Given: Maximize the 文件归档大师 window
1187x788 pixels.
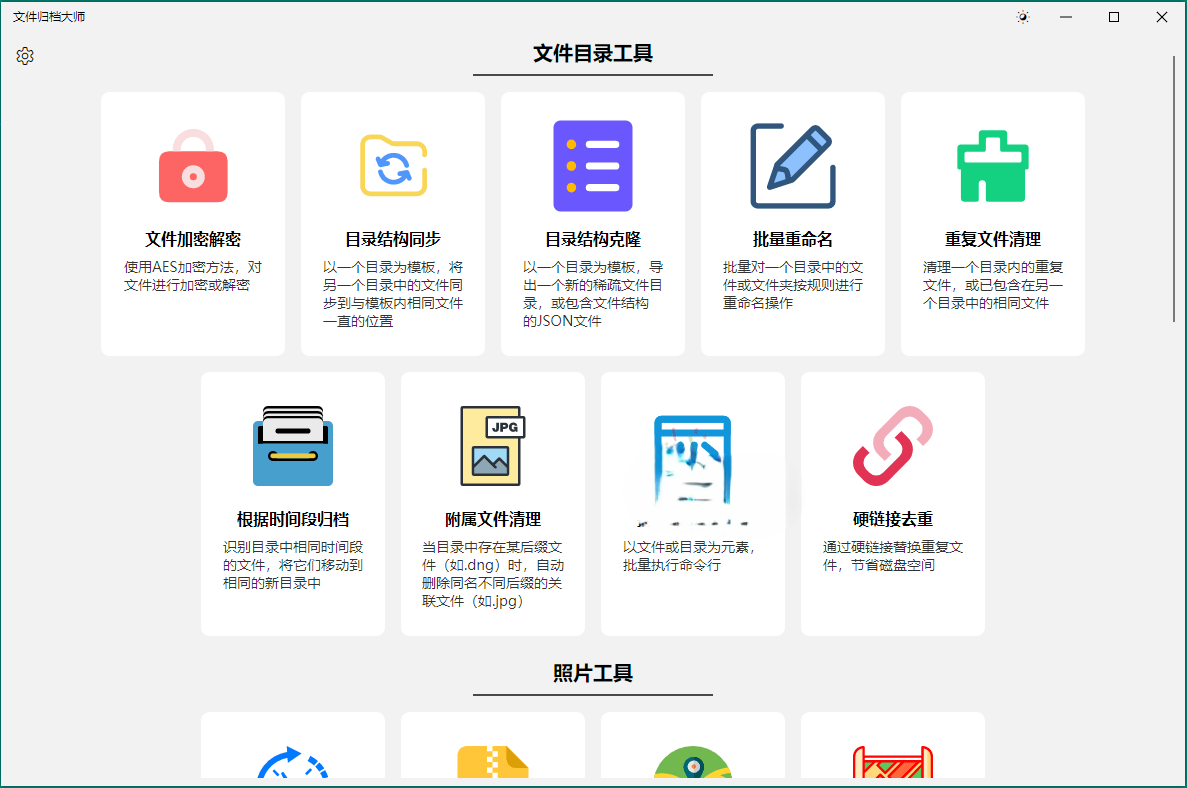Looking at the screenshot, I should (x=1114, y=17).
